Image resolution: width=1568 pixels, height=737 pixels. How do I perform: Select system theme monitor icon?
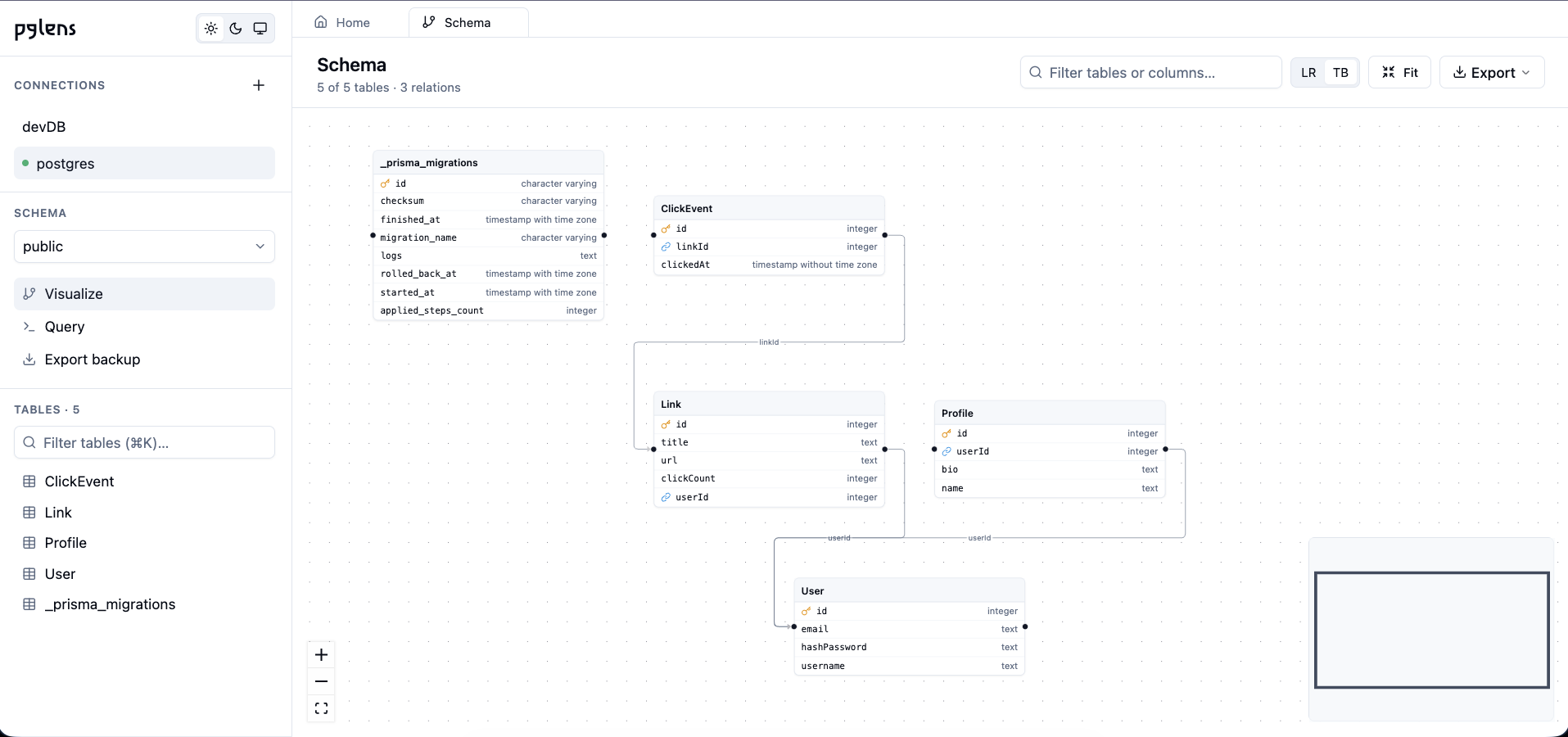tap(260, 29)
